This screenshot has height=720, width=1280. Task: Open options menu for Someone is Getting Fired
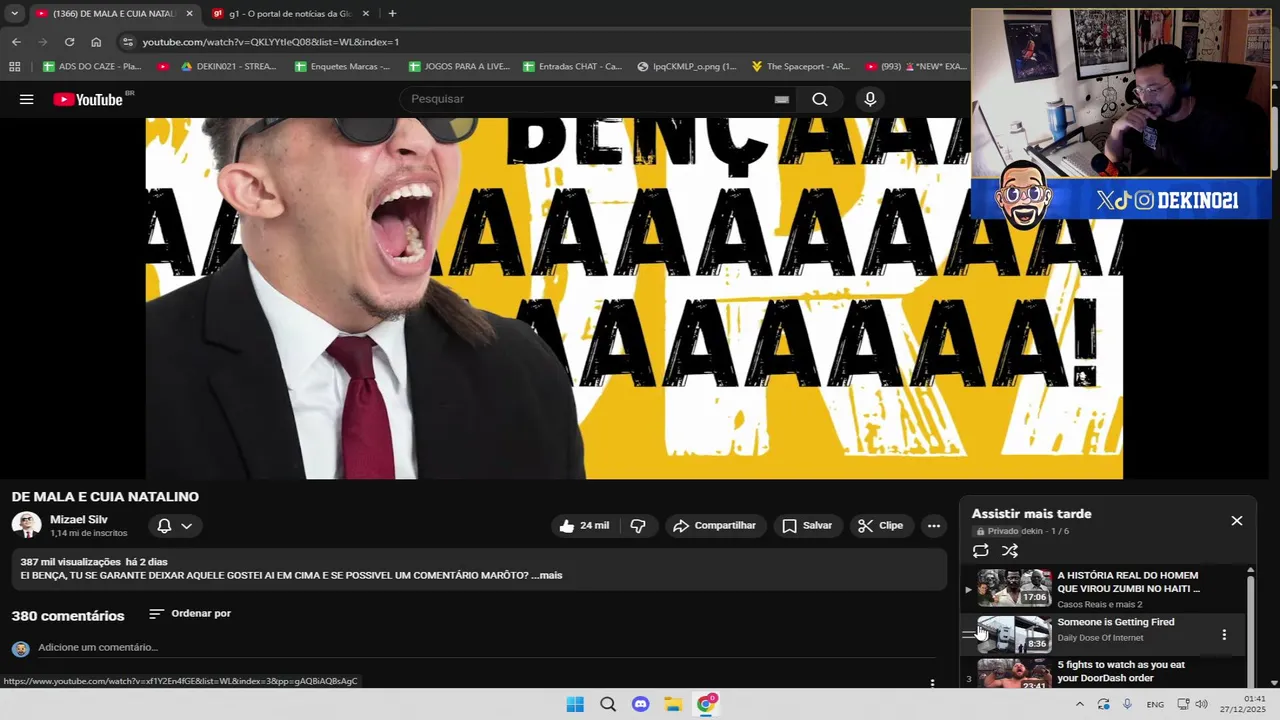(1224, 635)
